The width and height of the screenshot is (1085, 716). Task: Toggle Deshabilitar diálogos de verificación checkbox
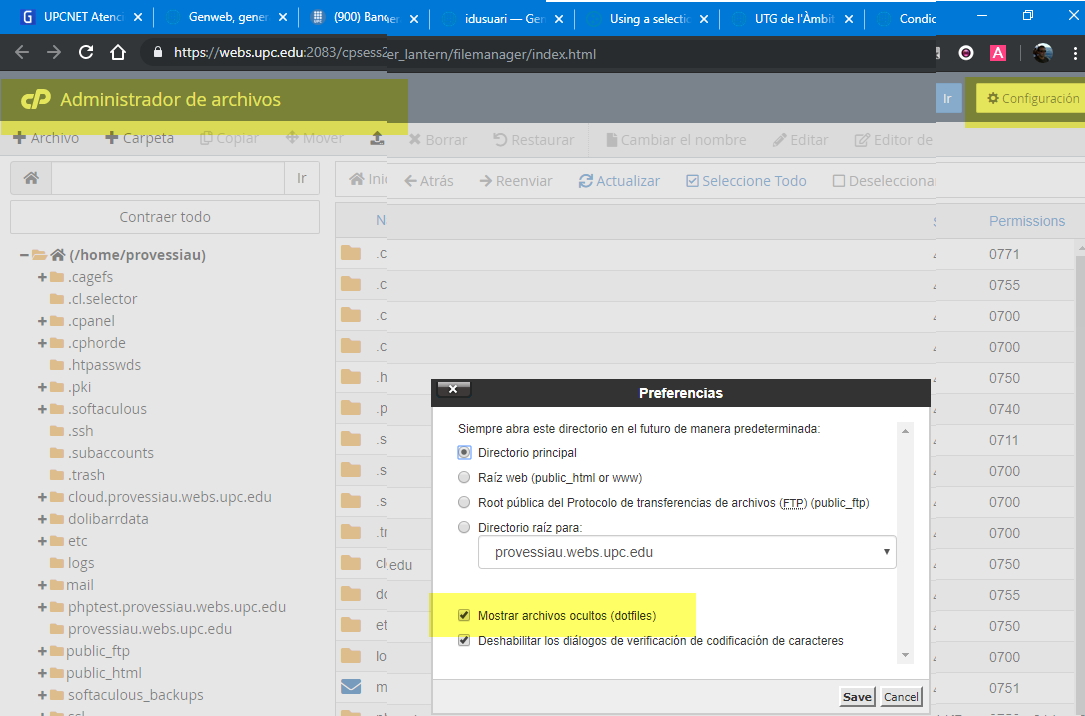(x=464, y=640)
